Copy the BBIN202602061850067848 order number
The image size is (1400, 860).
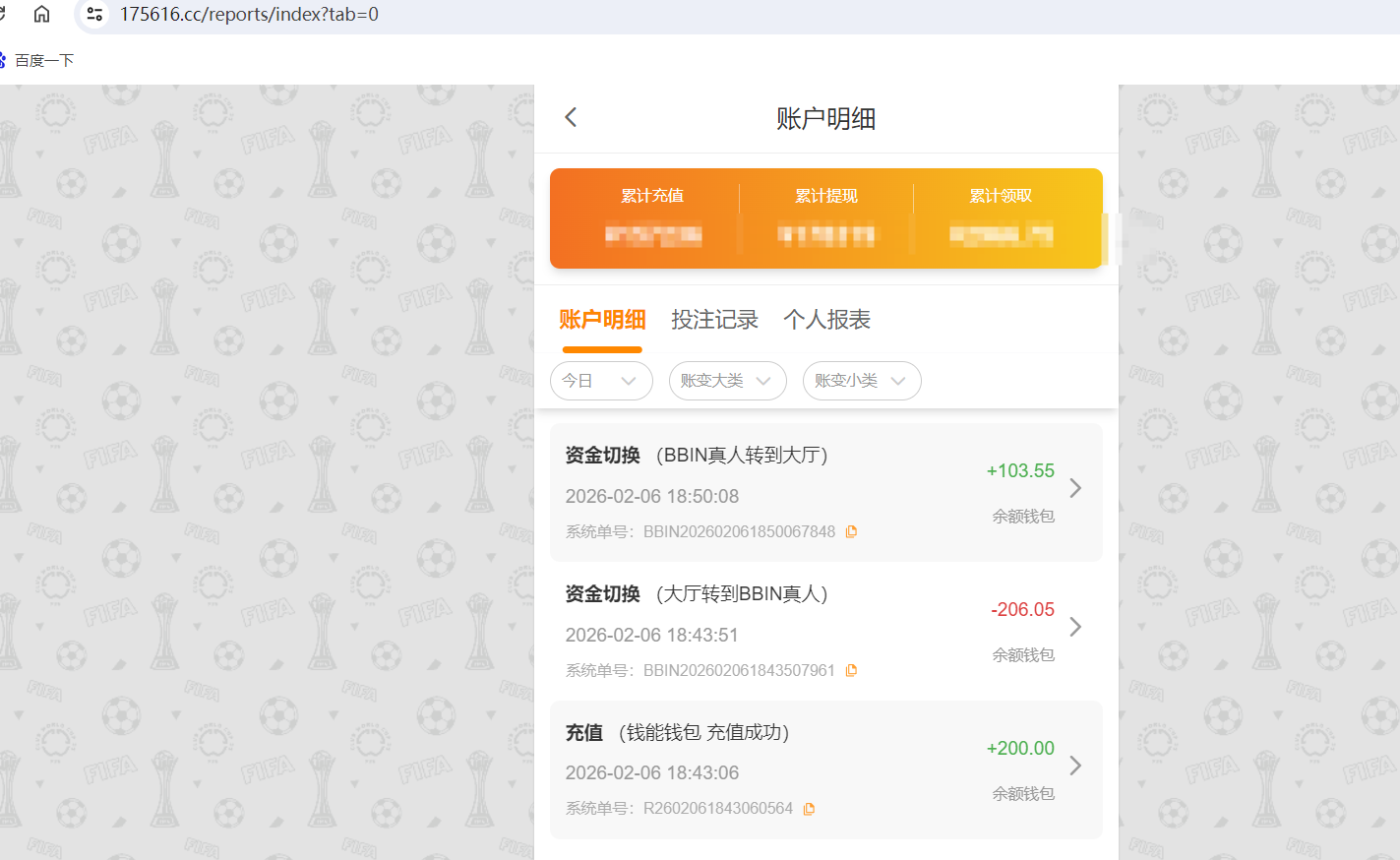(850, 530)
